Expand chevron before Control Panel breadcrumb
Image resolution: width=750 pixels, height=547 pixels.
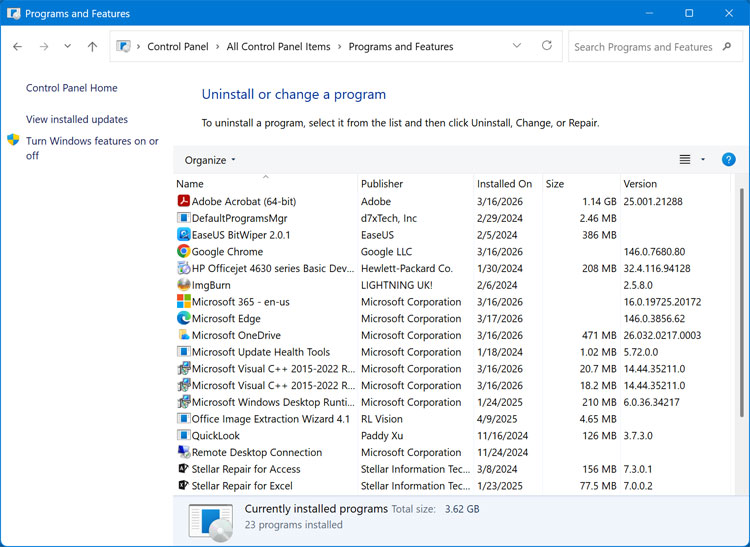[x=138, y=46]
